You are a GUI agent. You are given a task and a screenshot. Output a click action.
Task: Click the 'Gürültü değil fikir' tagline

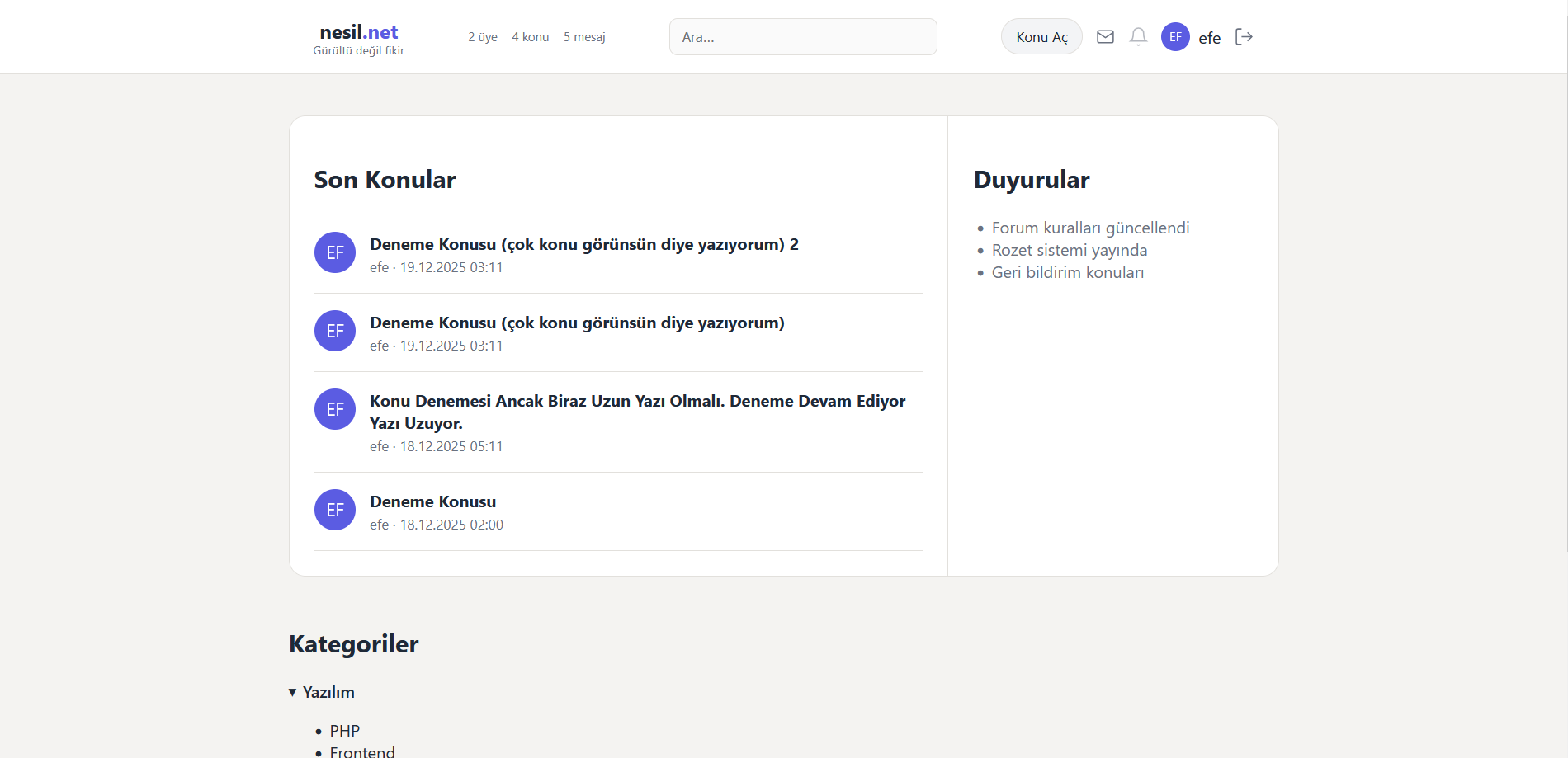(359, 51)
